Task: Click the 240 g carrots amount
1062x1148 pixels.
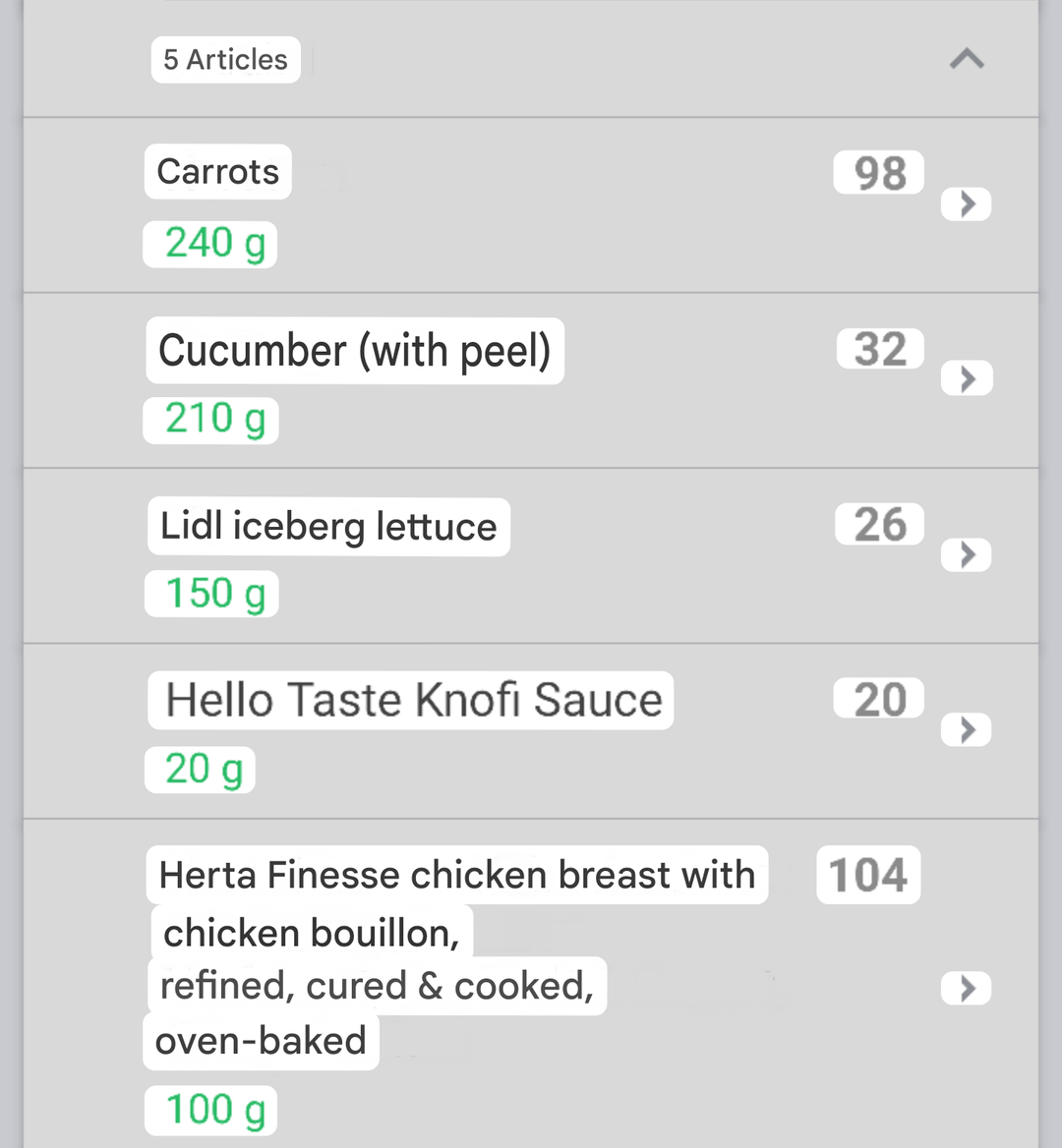Action: pos(212,244)
